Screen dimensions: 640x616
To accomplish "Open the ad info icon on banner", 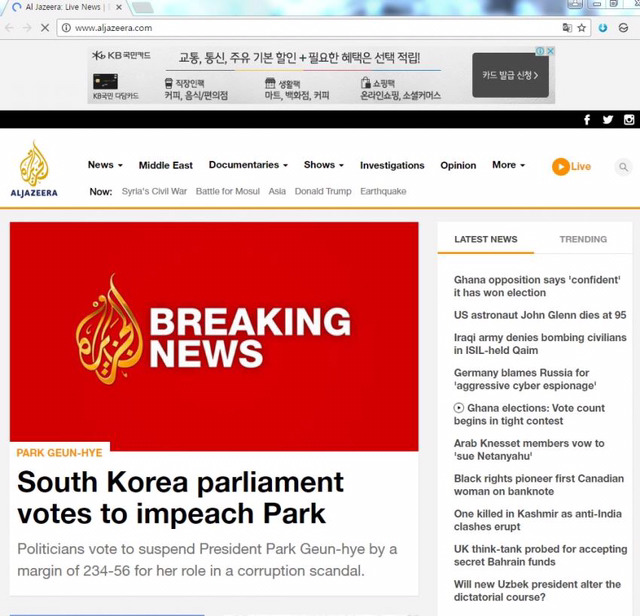I will click(540, 51).
